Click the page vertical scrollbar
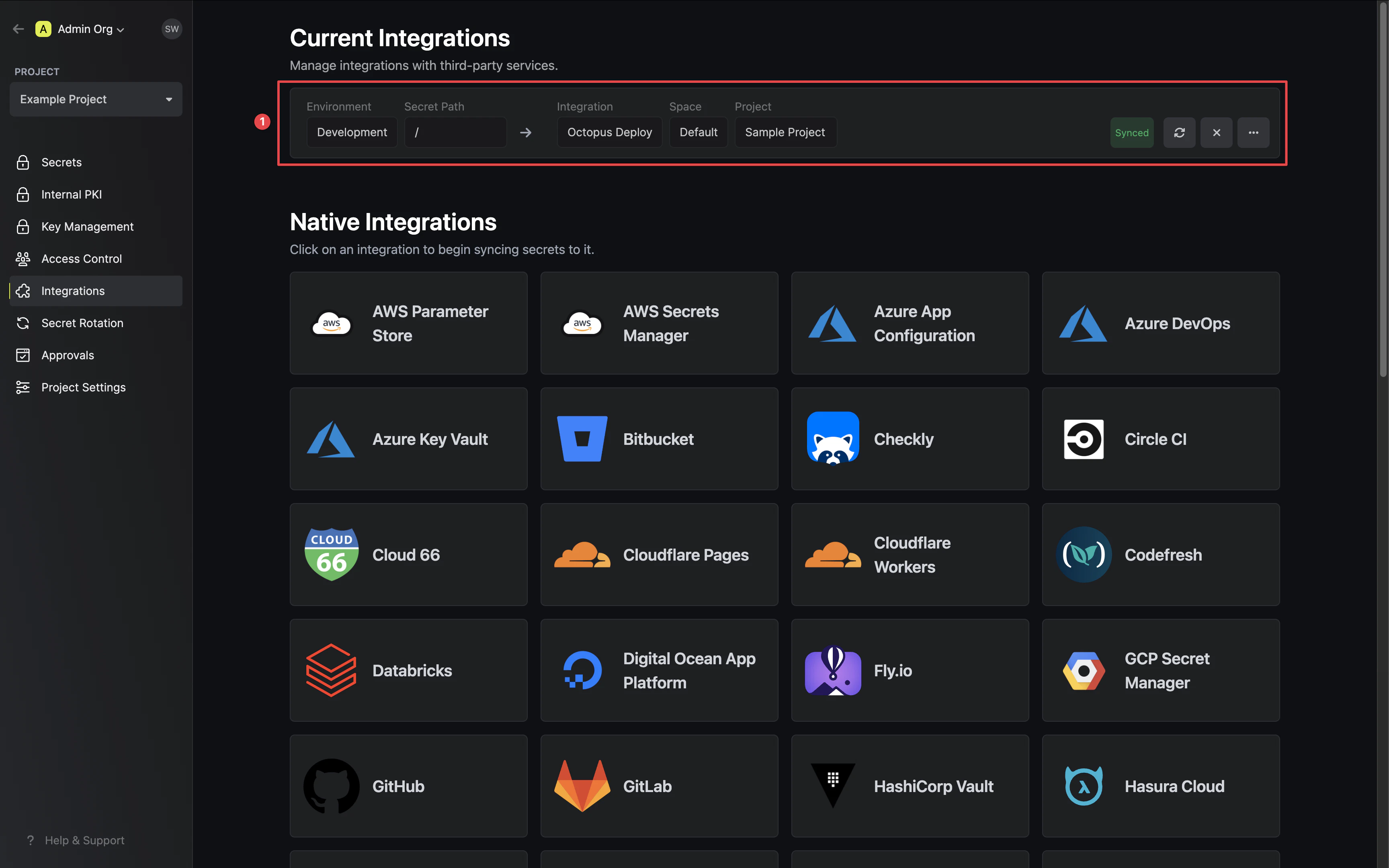Viewport: 1389px width, 868px height. (x=1383, y=189)
